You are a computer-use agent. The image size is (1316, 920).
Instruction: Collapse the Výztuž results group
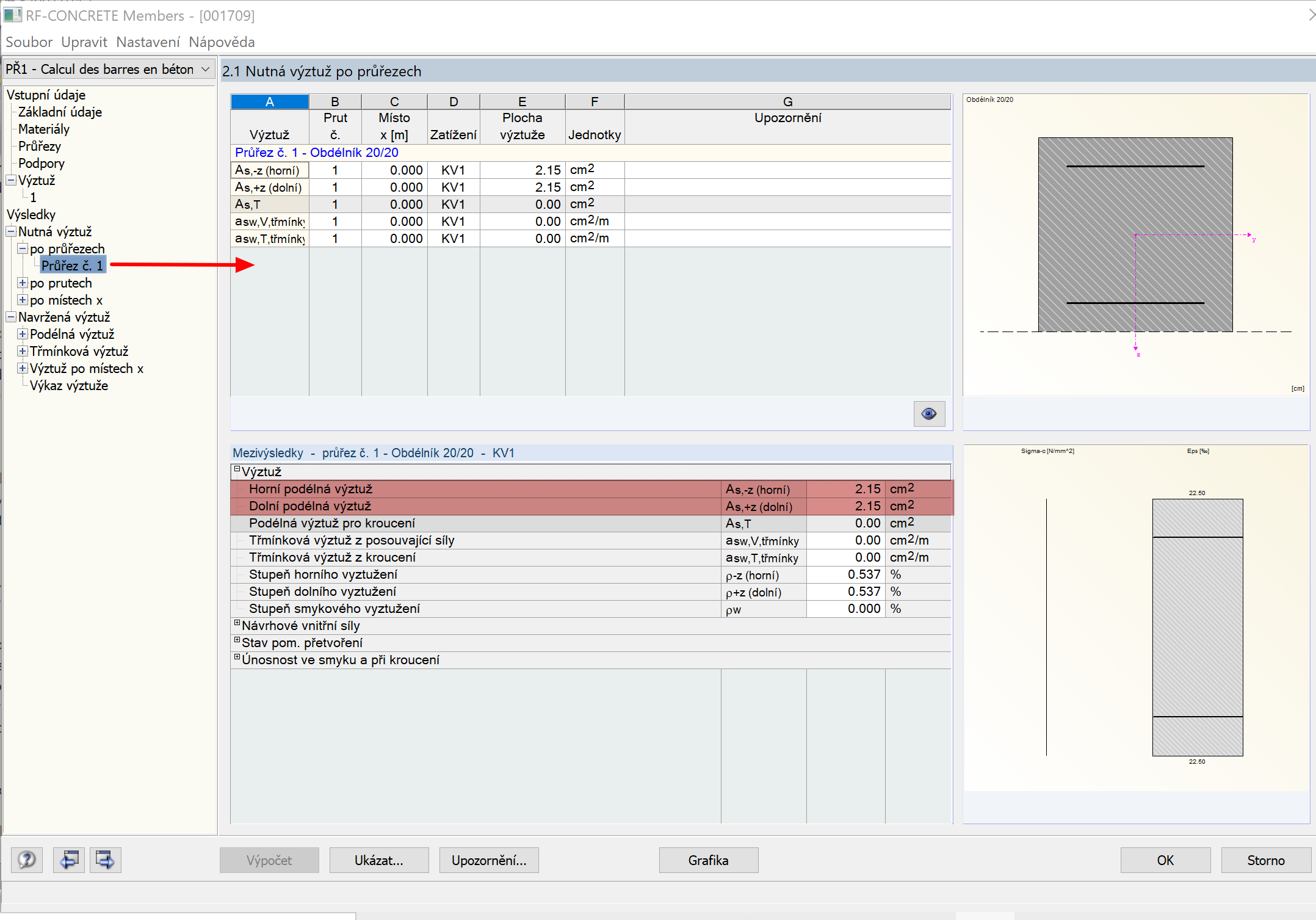[237, 469]
